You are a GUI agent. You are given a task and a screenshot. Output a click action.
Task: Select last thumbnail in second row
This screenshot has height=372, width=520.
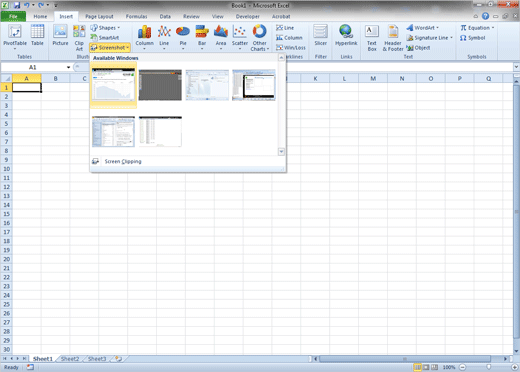pyautogui.click(x=160, y=131)
